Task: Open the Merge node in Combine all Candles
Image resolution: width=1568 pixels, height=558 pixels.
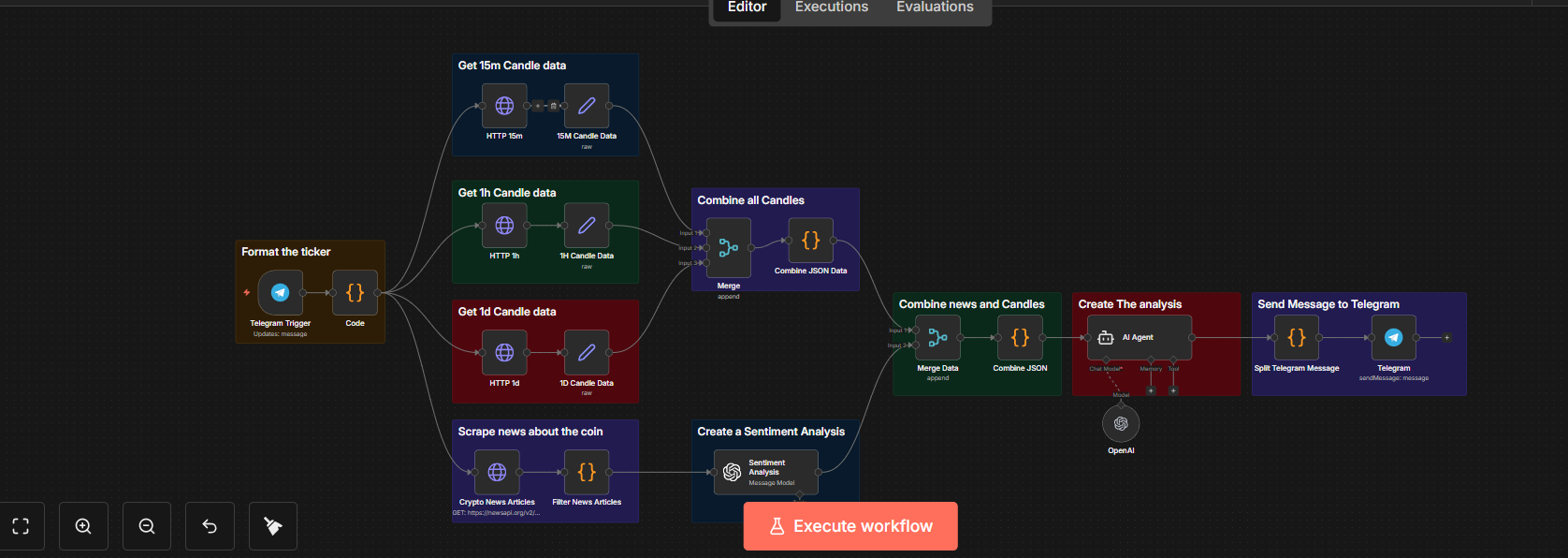Action: pyautogui.click(x=729, y=248)
